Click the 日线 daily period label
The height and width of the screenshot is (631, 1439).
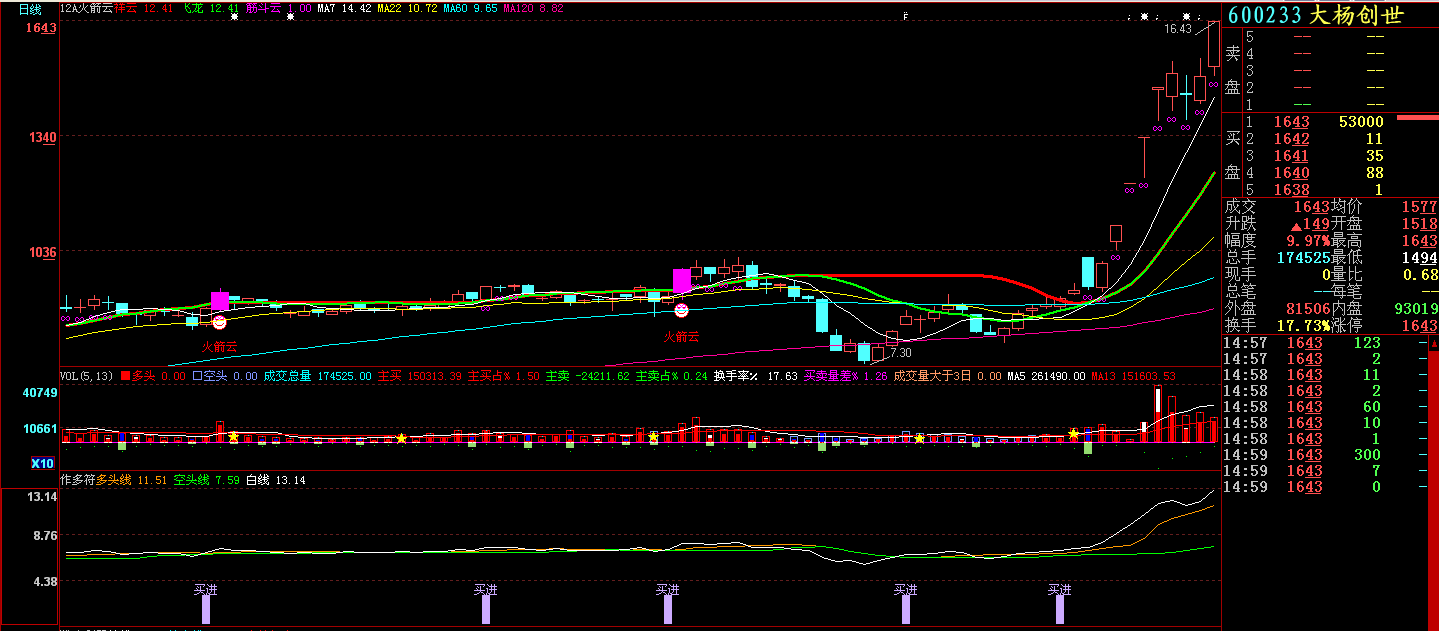point(31,9)
